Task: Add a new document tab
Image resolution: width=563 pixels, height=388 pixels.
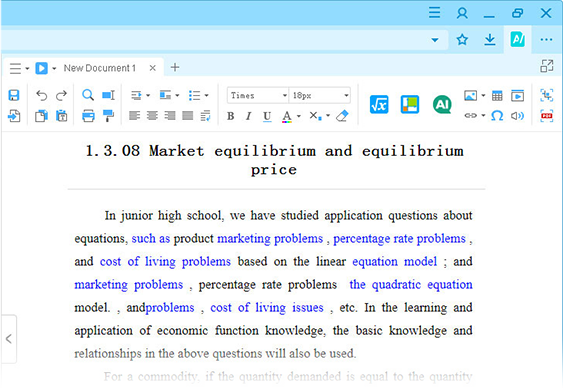Action: pos(175,67)
